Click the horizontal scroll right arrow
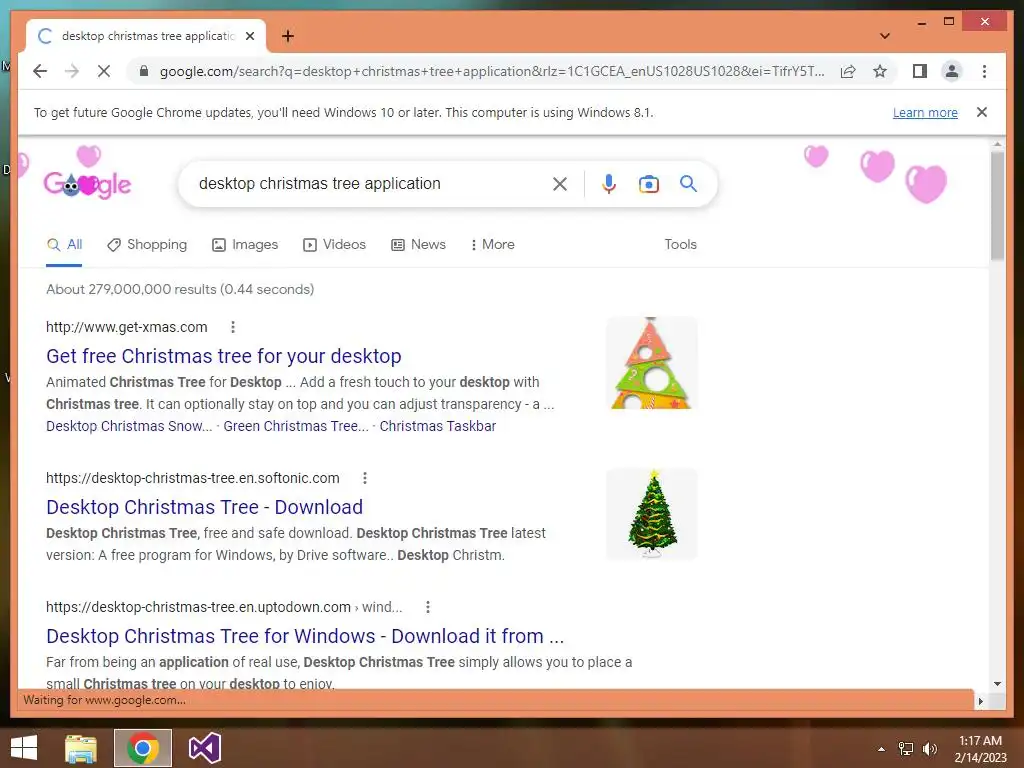Screen dimensions: 1024x768 [980, 701]
